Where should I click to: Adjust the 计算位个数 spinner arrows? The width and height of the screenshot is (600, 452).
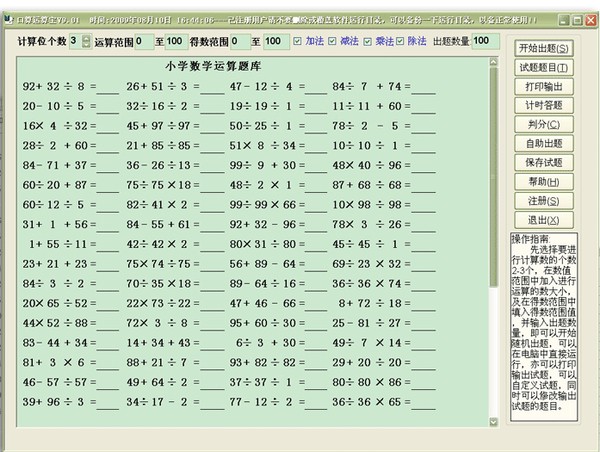[x=88, y=41]
